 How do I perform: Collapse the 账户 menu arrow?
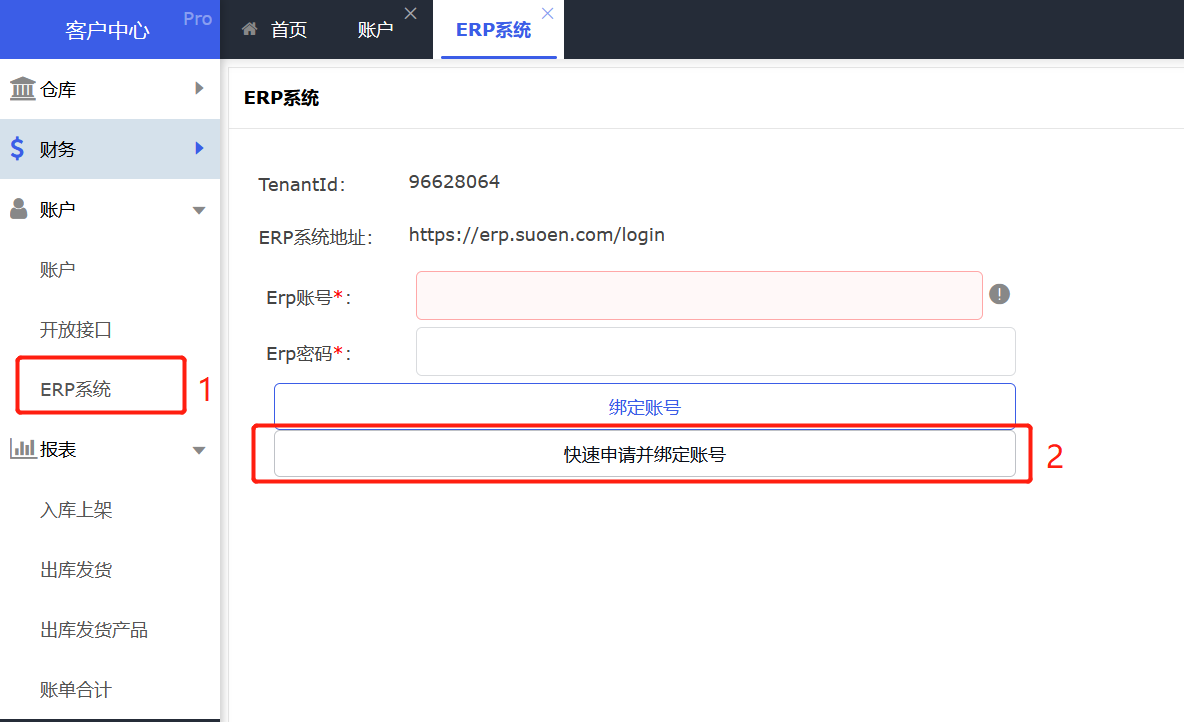199,211
